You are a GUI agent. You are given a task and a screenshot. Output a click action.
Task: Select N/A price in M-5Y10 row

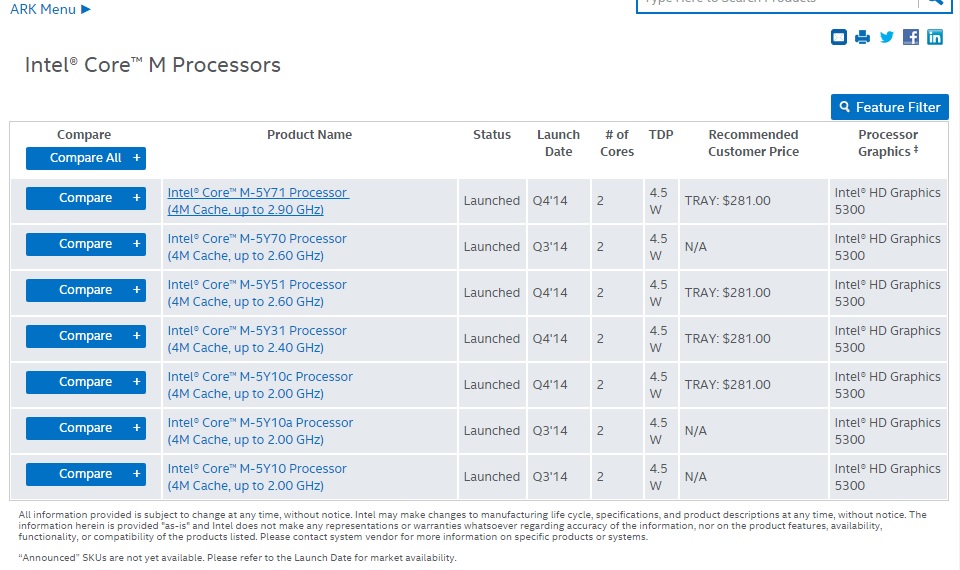(696, 476)
